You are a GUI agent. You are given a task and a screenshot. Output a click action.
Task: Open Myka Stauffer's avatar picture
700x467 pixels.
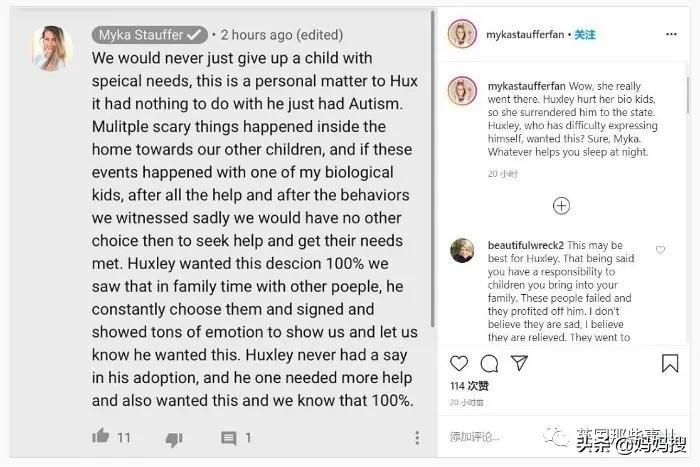[50, 49]
